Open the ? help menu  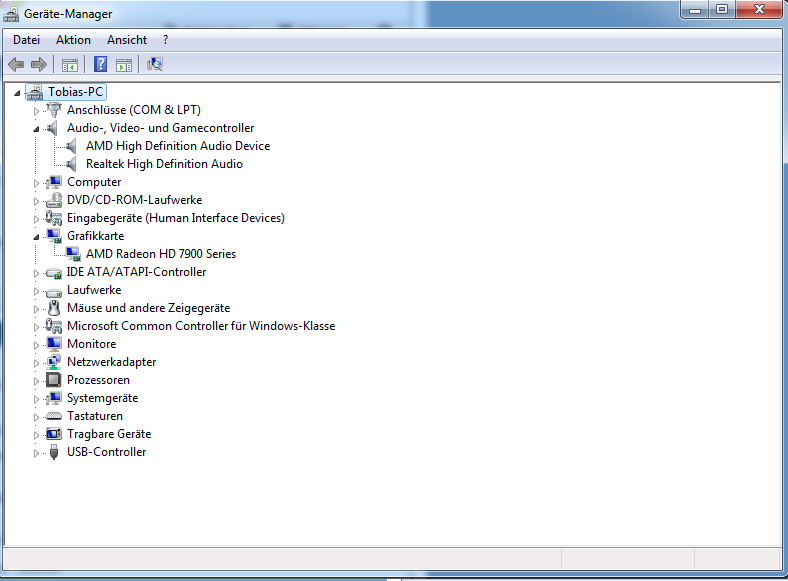165,40
